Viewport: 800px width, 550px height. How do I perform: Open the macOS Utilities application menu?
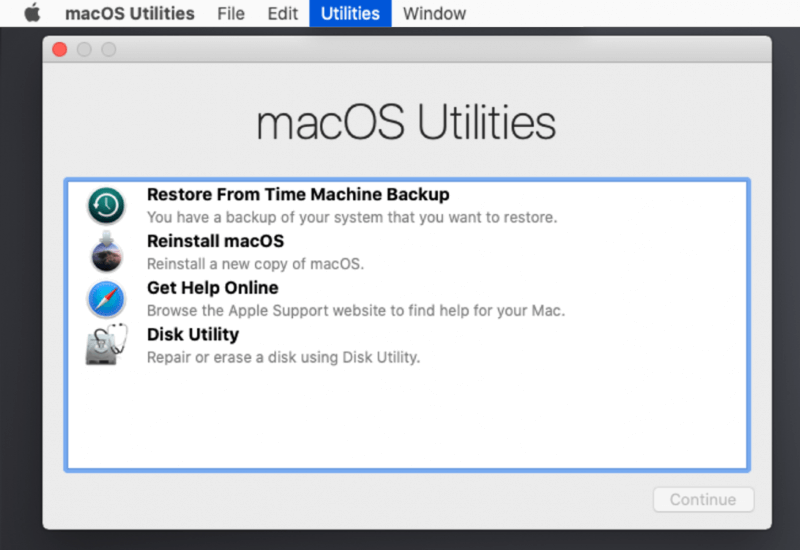pyautogui.click(x=130, y=13)
